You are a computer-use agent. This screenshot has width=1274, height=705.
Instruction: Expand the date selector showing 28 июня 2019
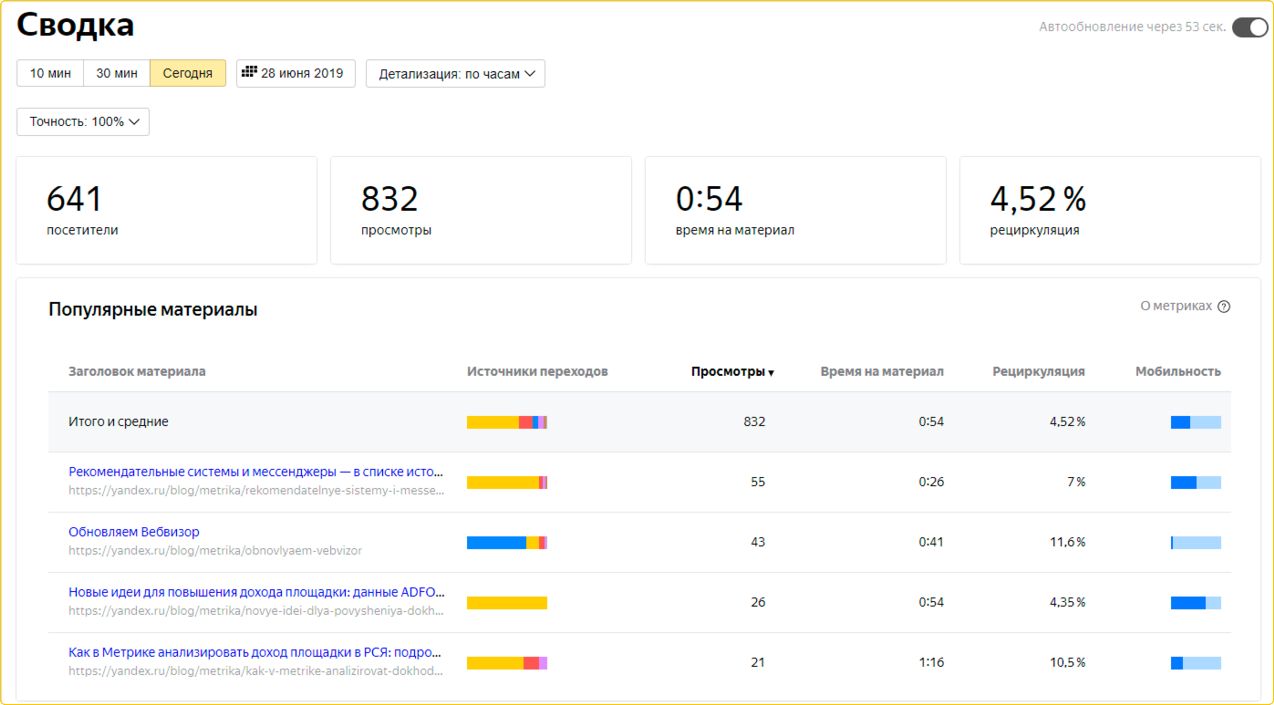[295, 72]
